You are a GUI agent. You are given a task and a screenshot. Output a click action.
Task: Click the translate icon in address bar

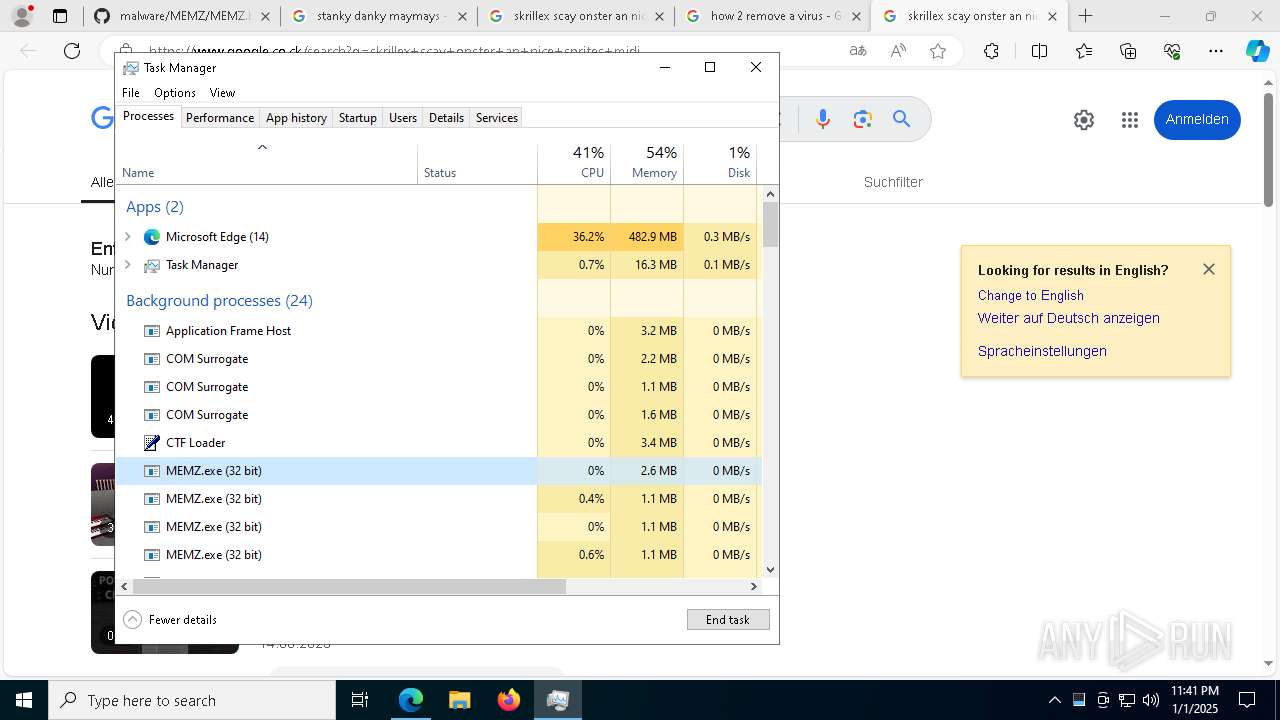[858, 51]
